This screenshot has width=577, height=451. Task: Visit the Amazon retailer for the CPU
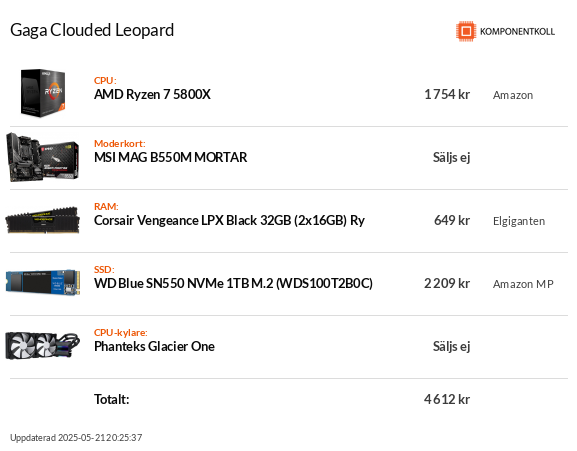point(513,95)
